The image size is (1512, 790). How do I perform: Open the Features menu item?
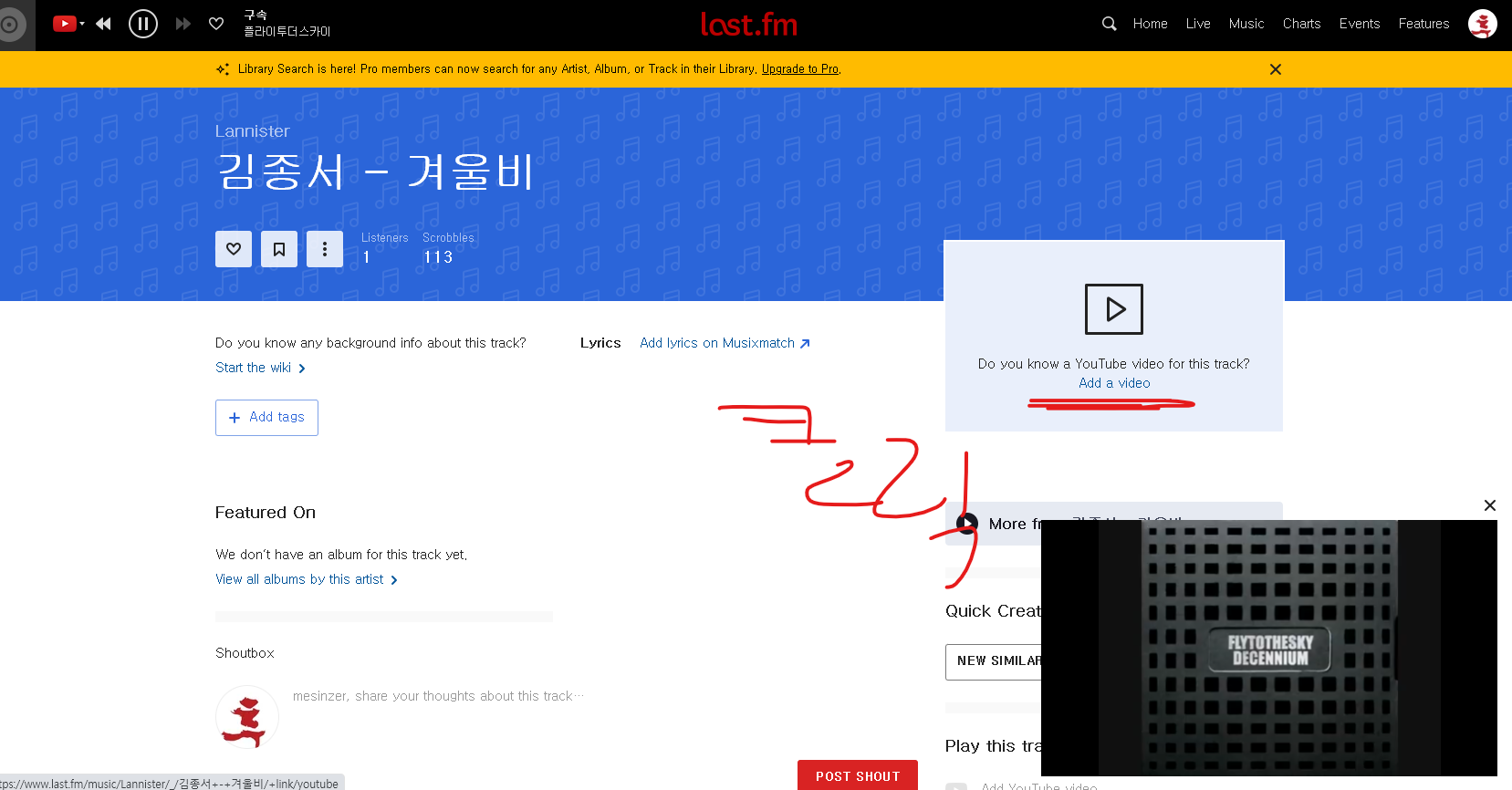click(x=1423, y=24)
